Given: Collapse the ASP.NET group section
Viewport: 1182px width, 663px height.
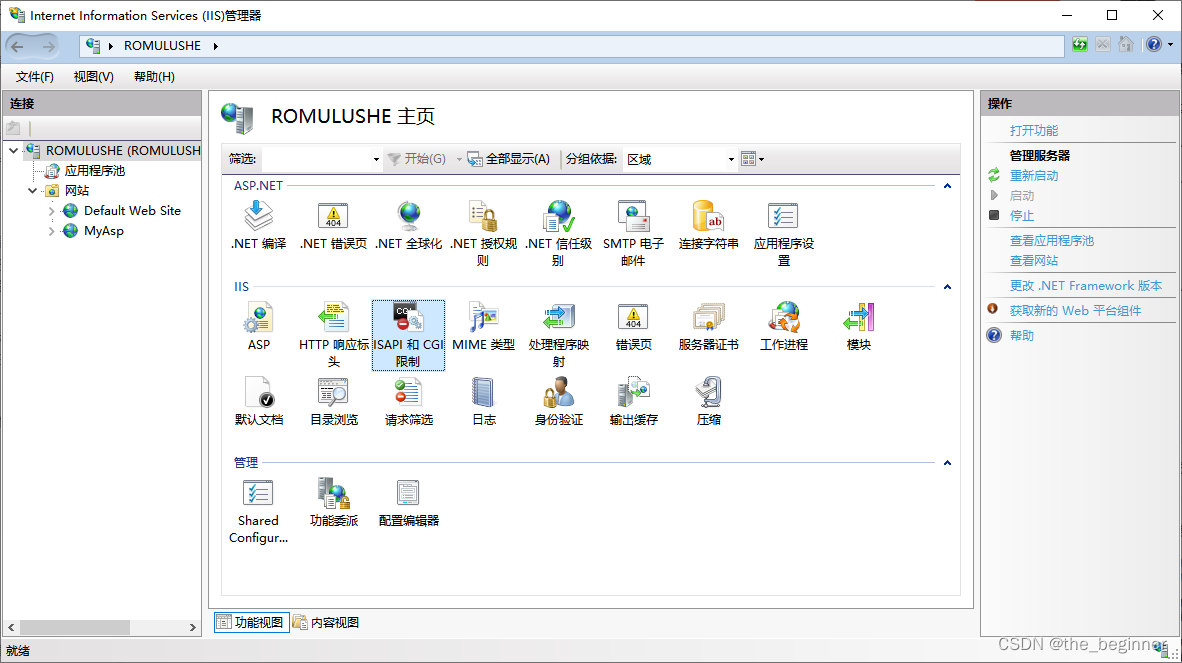Looking at the screenshot, I should click(948, 186).
